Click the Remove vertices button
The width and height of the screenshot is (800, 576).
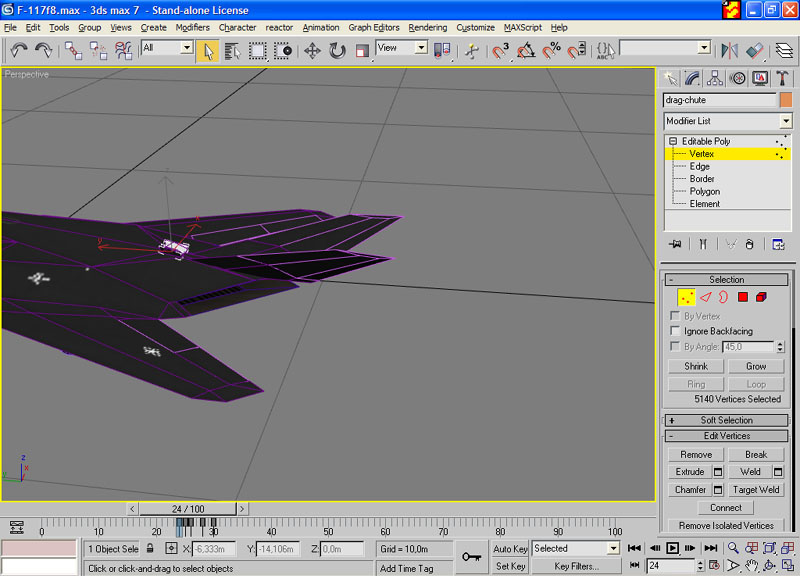[x=696, y=455]
